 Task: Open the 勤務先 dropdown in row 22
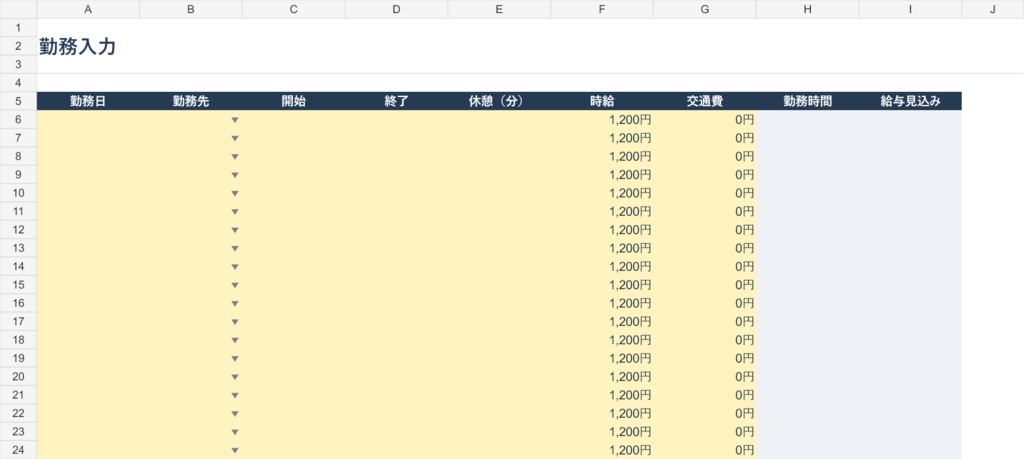click(235, 413)
